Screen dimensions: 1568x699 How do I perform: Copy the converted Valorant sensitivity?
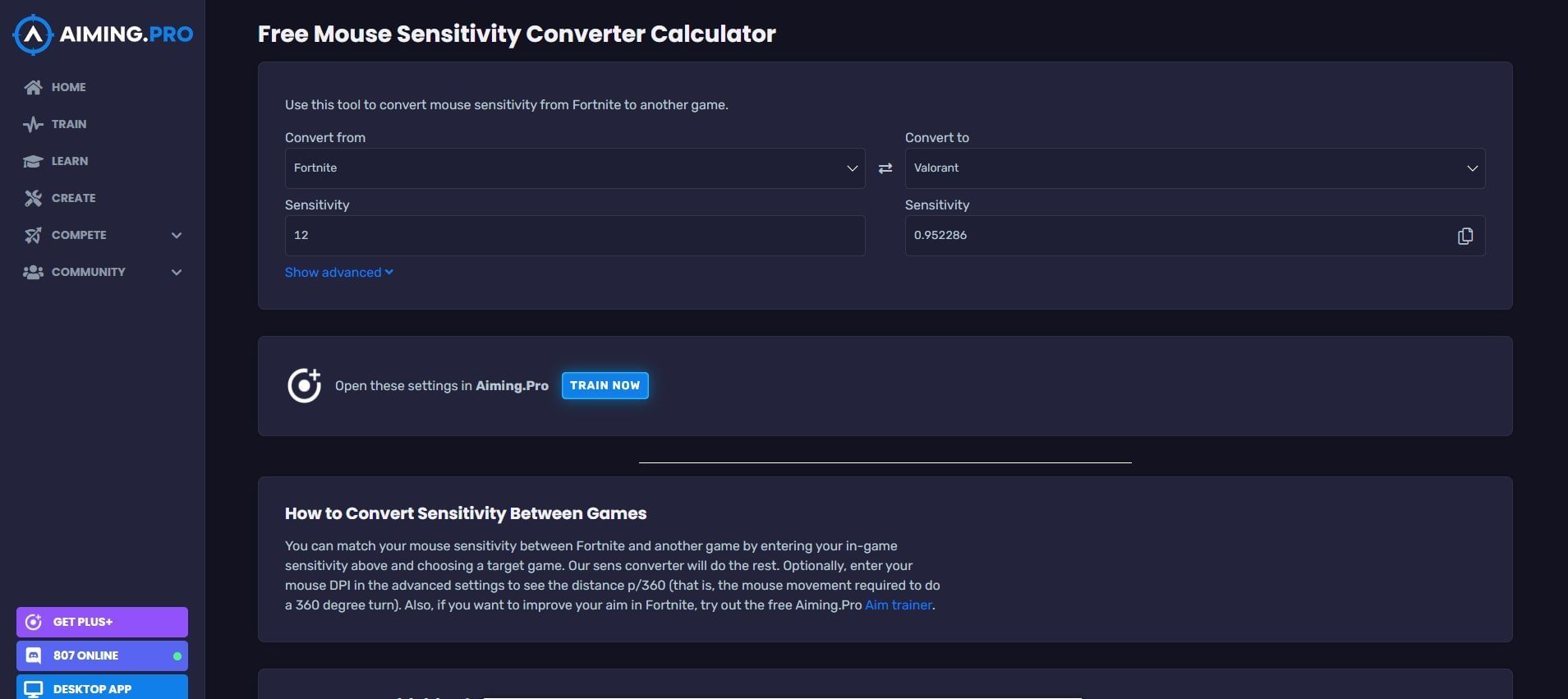pos(1465,237)
